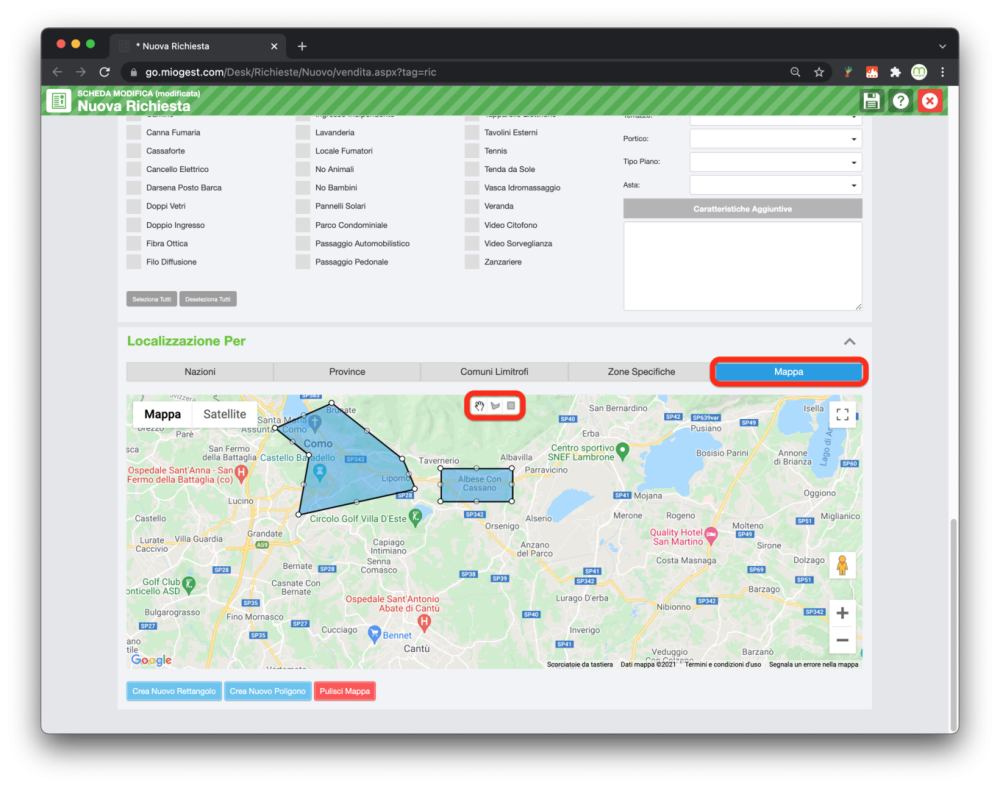Go back in browser history
The height and width of the screenshot is (788, 1000).
tap(57, 72)
